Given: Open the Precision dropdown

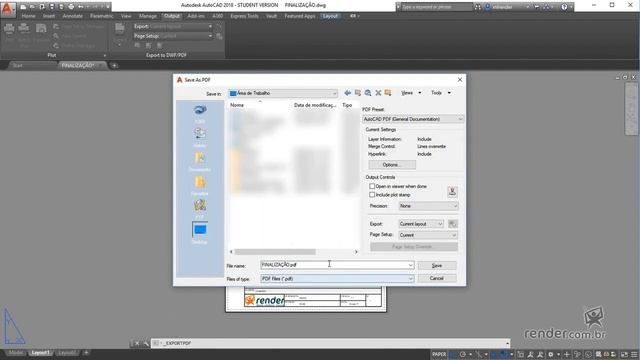Looking at the screenshot, I should tap(428, 206).
